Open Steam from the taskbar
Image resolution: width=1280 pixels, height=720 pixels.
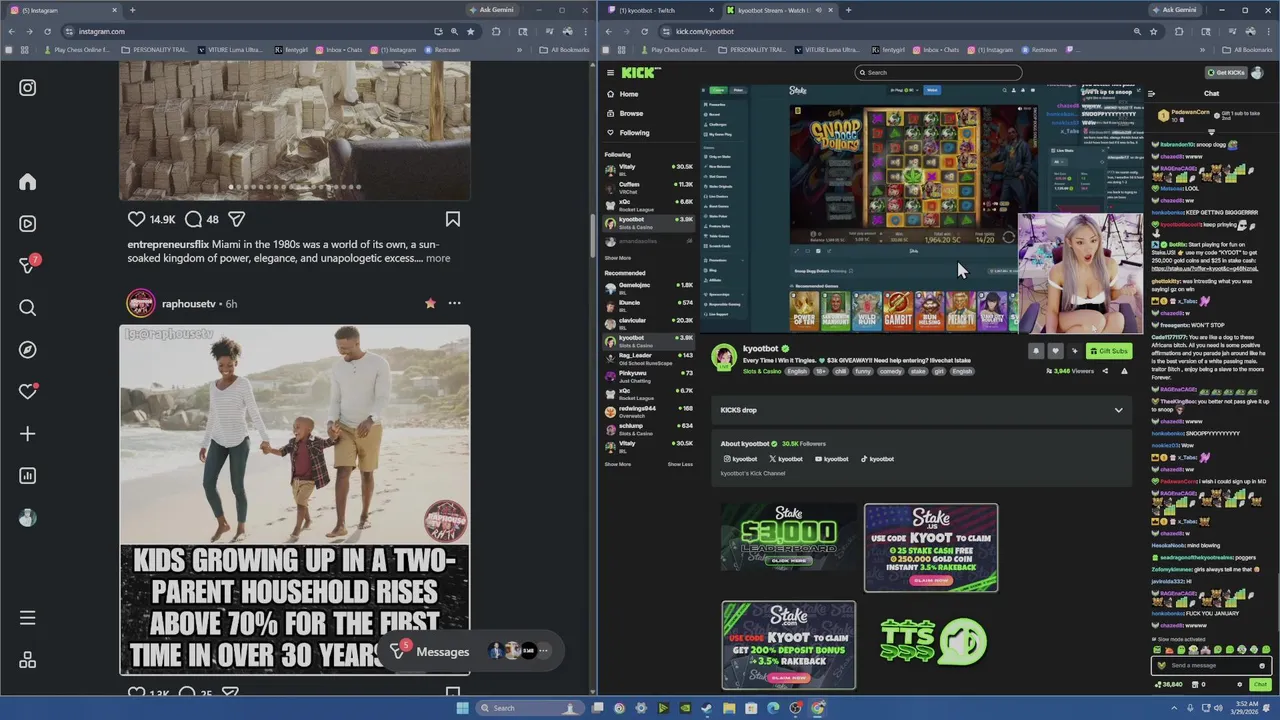click(x=707, y=708)
